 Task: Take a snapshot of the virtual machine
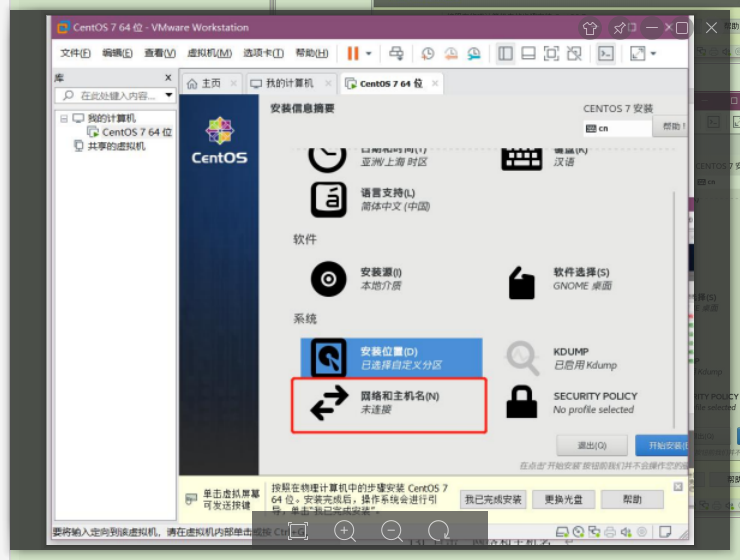[428, 53]
